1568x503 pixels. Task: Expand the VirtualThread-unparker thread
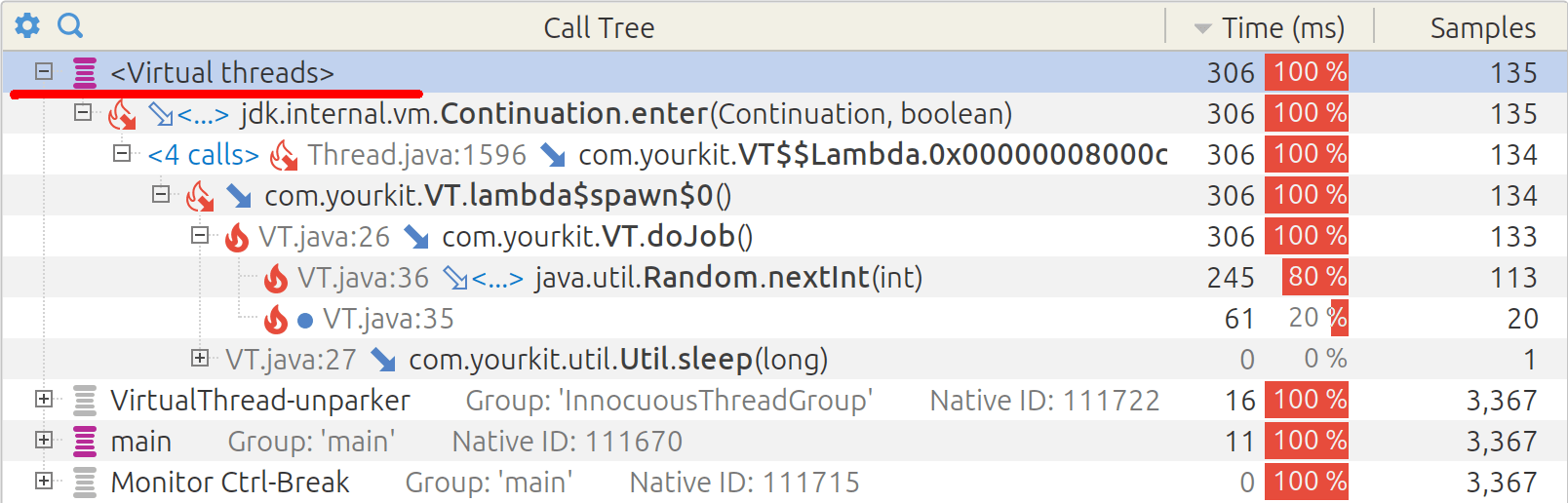(x=44, y=399)
